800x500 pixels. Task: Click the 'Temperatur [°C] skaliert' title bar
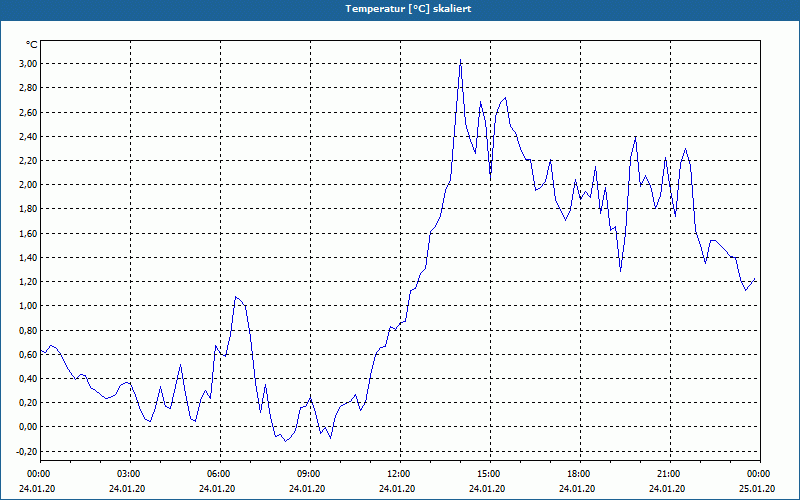(x=400, y=9)
